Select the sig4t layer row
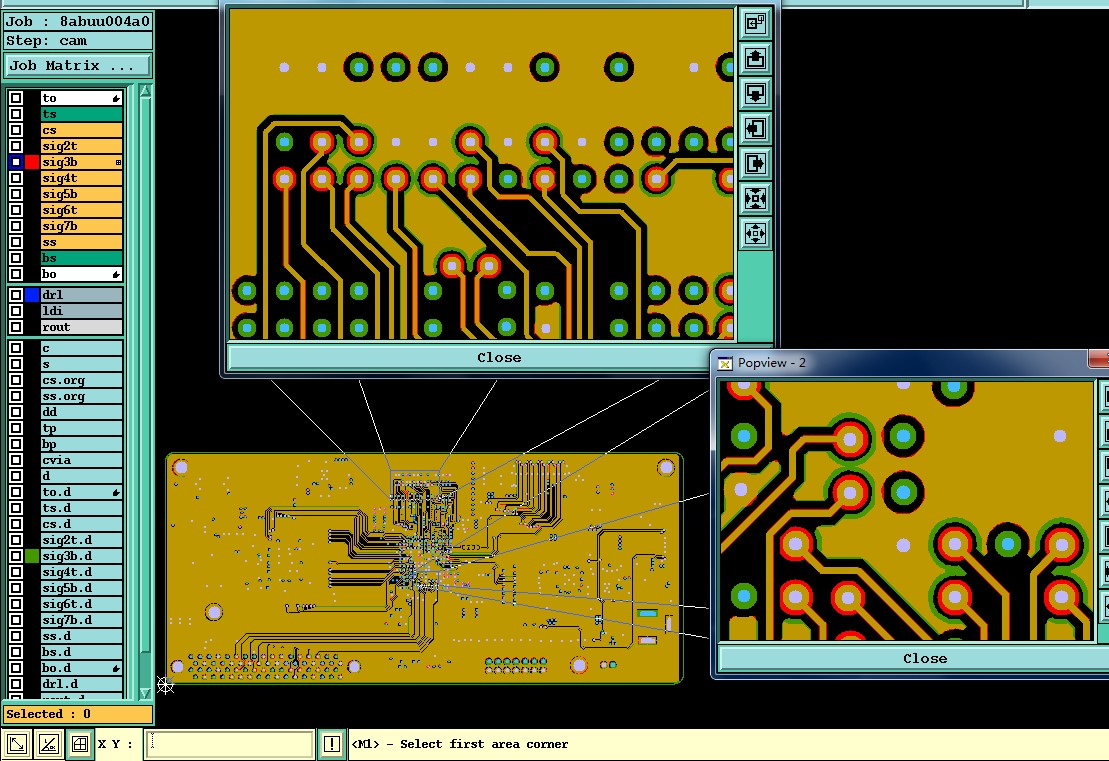The width and height of the screenshot is (1109, 761). [x=81, y=178]
